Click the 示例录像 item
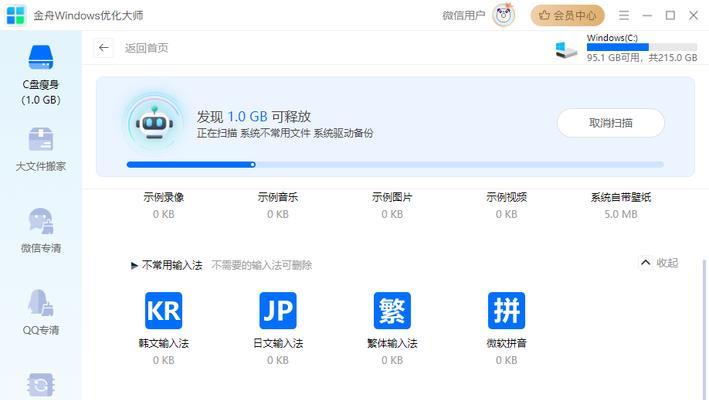 coord(164,205)
